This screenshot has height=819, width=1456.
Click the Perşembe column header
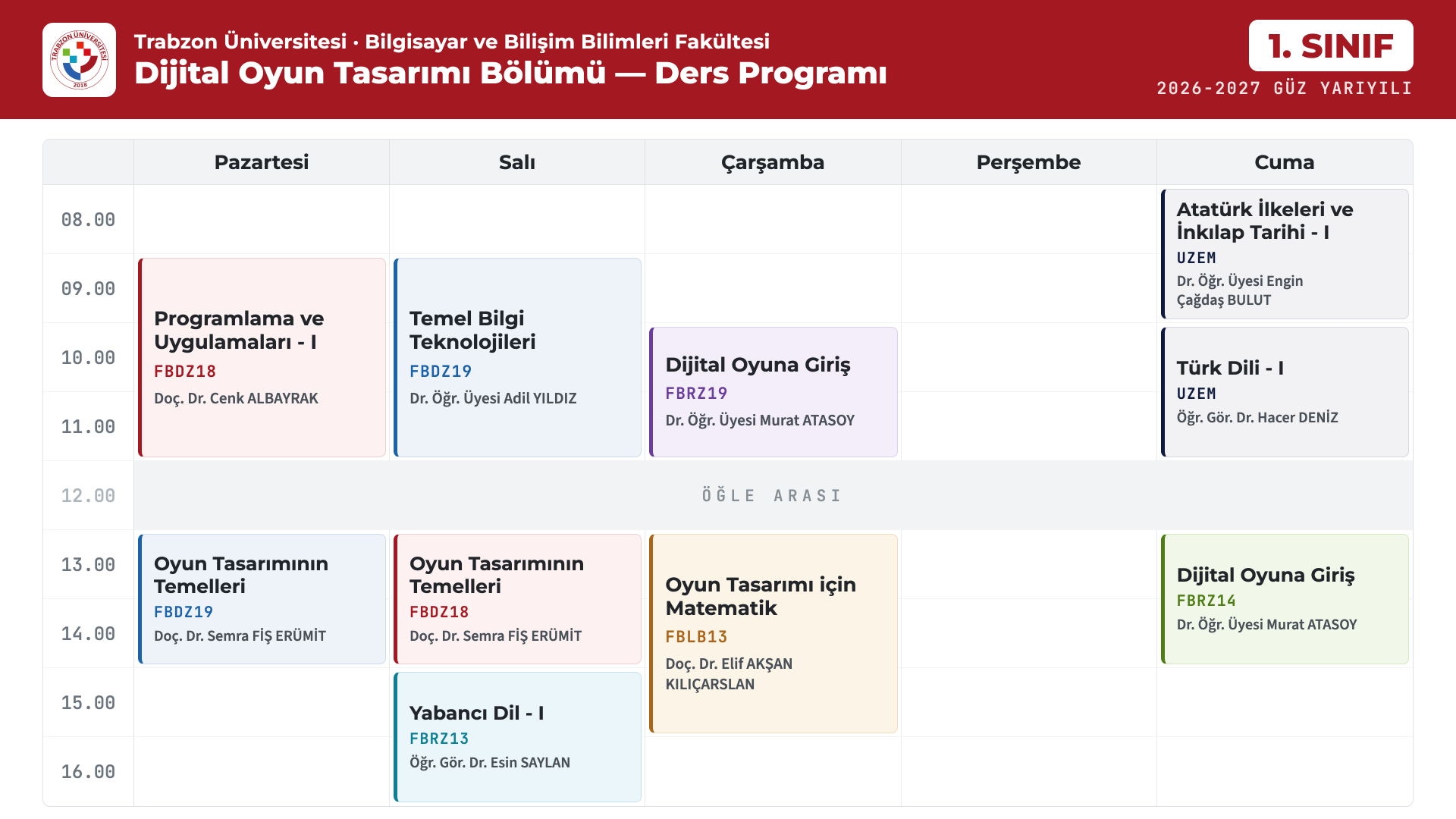pyautogui.click(x=1028, y=162)
